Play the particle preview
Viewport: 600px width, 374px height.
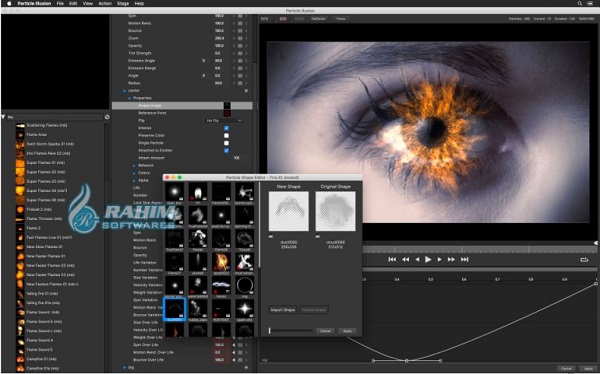(x=428, y=260)
